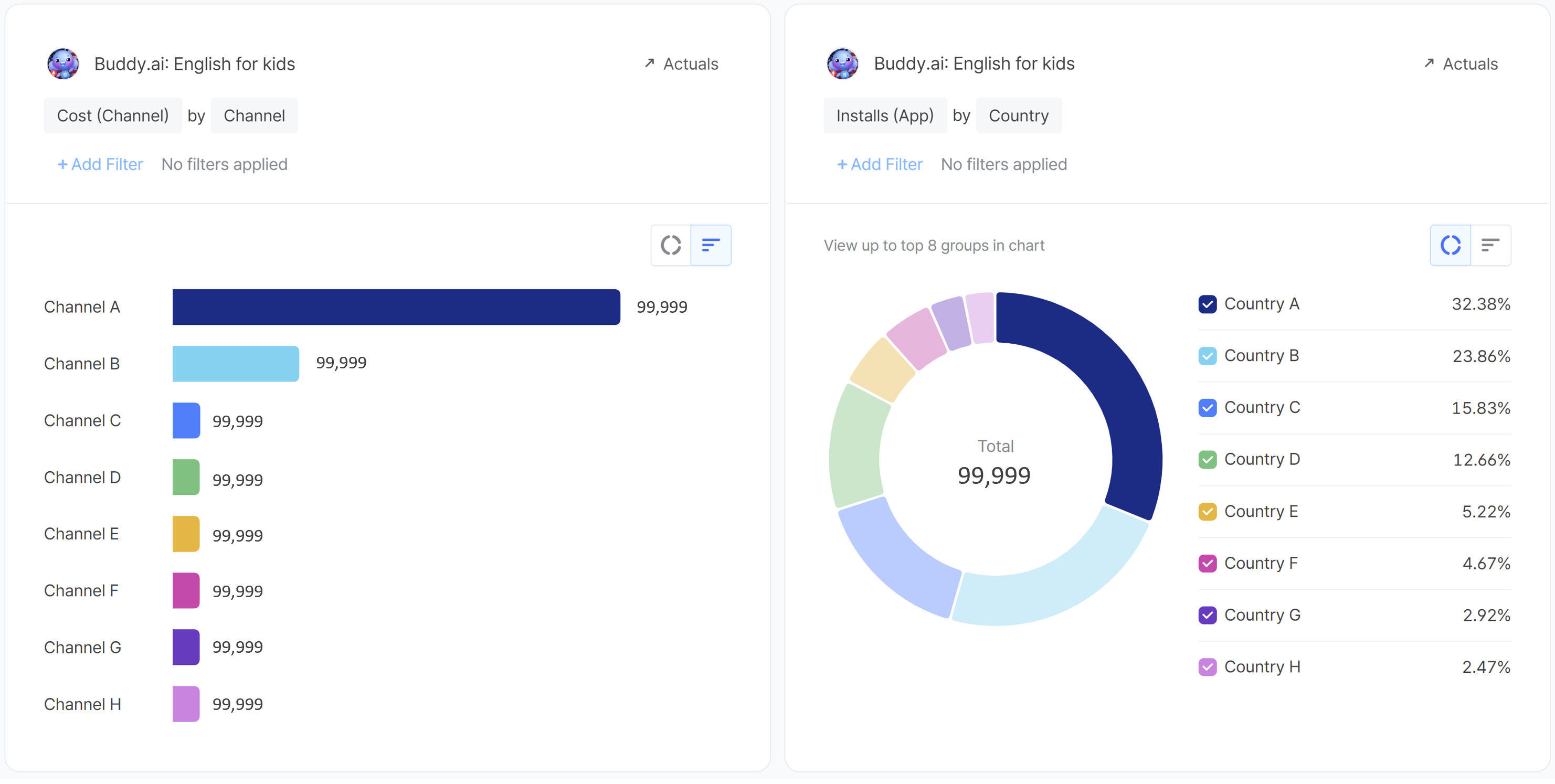Screen dimensions: 1555x784
Task: Toggle the Country F checkbox
Action: pyautogui.click(x=1207, y=564)
